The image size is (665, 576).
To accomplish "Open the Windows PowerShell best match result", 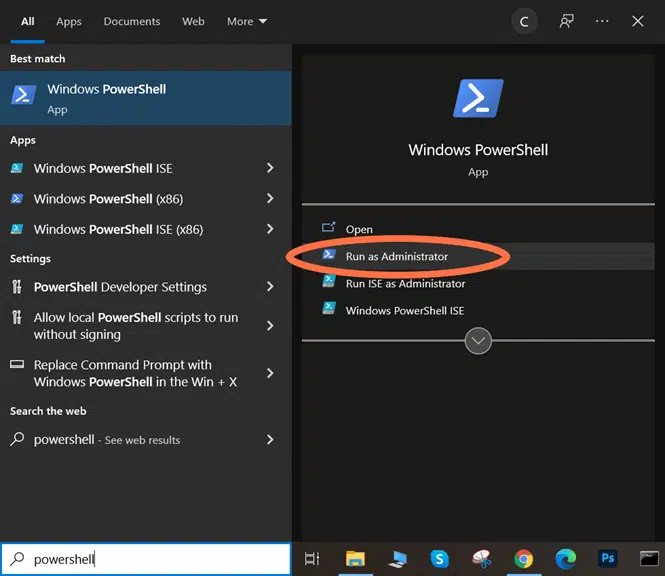I will tap(145, 98).
